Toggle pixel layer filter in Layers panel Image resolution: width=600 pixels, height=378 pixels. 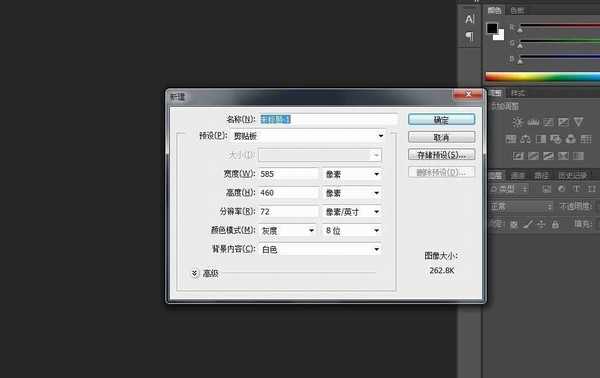pos(547,189)
